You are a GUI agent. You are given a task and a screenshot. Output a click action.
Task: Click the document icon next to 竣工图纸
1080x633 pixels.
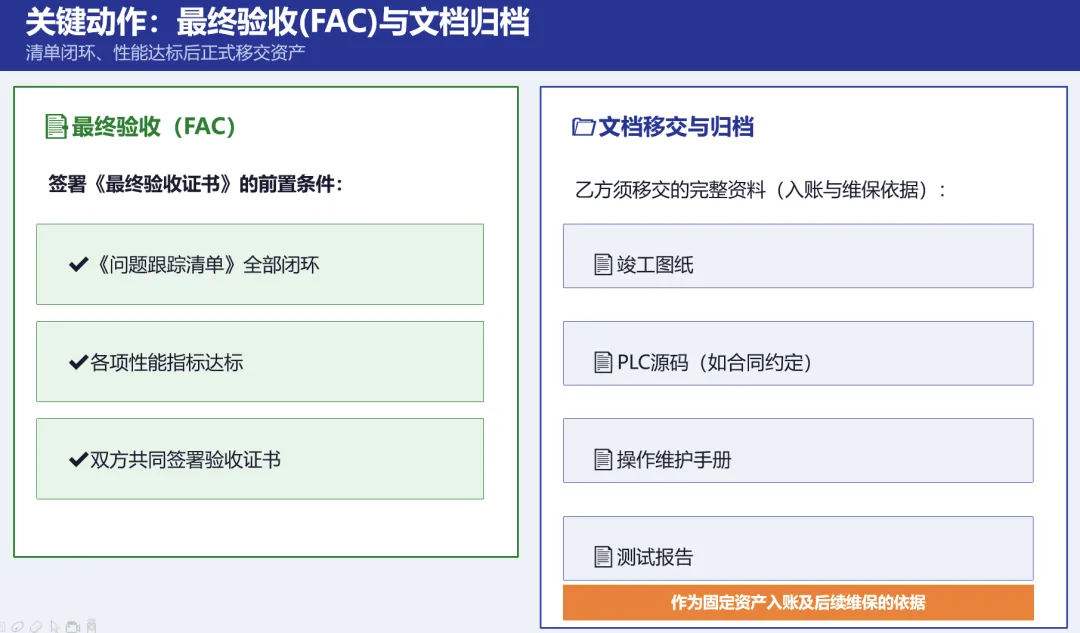coord(603,264)
